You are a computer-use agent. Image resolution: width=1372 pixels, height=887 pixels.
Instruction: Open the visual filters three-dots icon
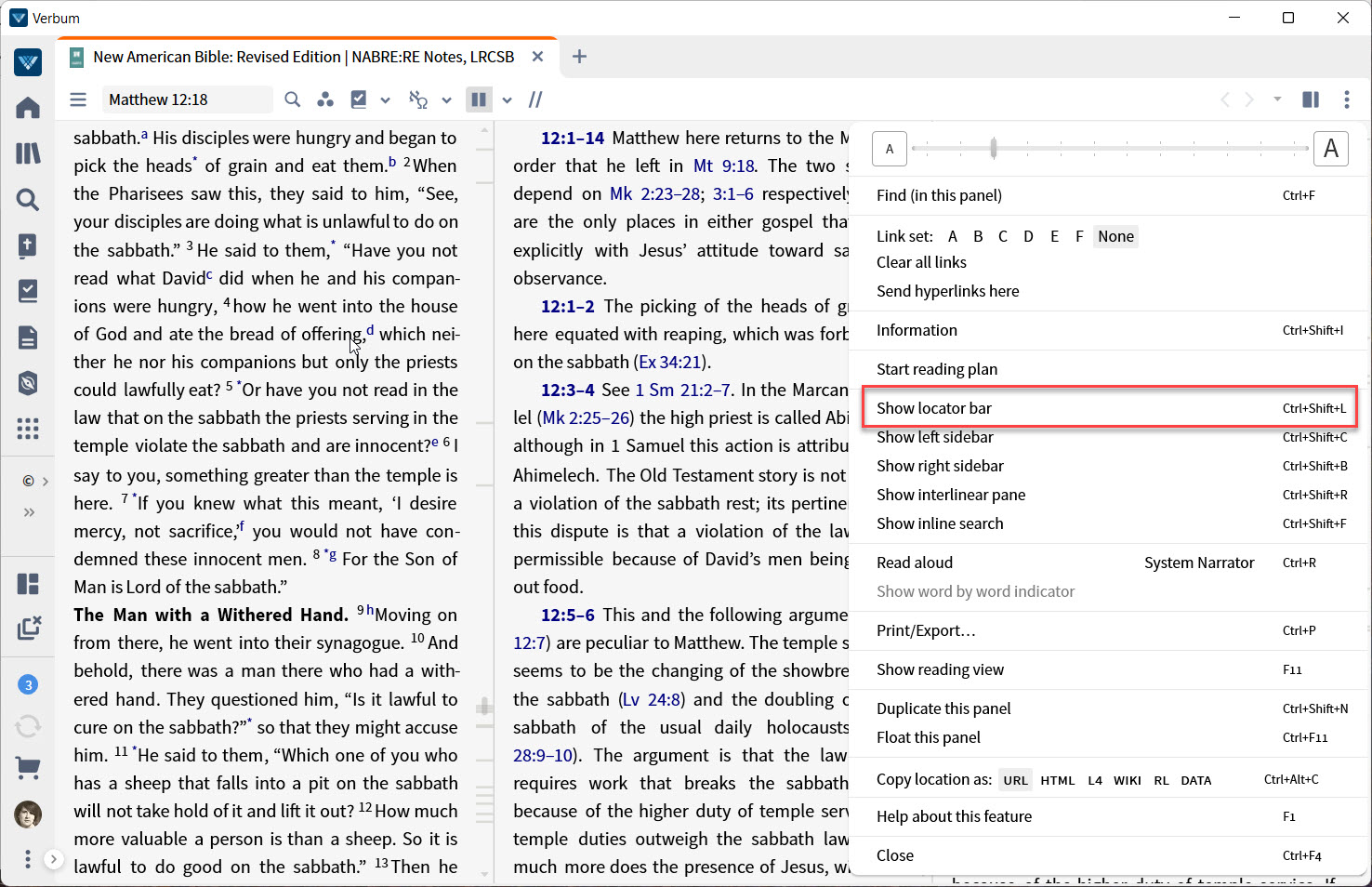click(x=324, y=99)
